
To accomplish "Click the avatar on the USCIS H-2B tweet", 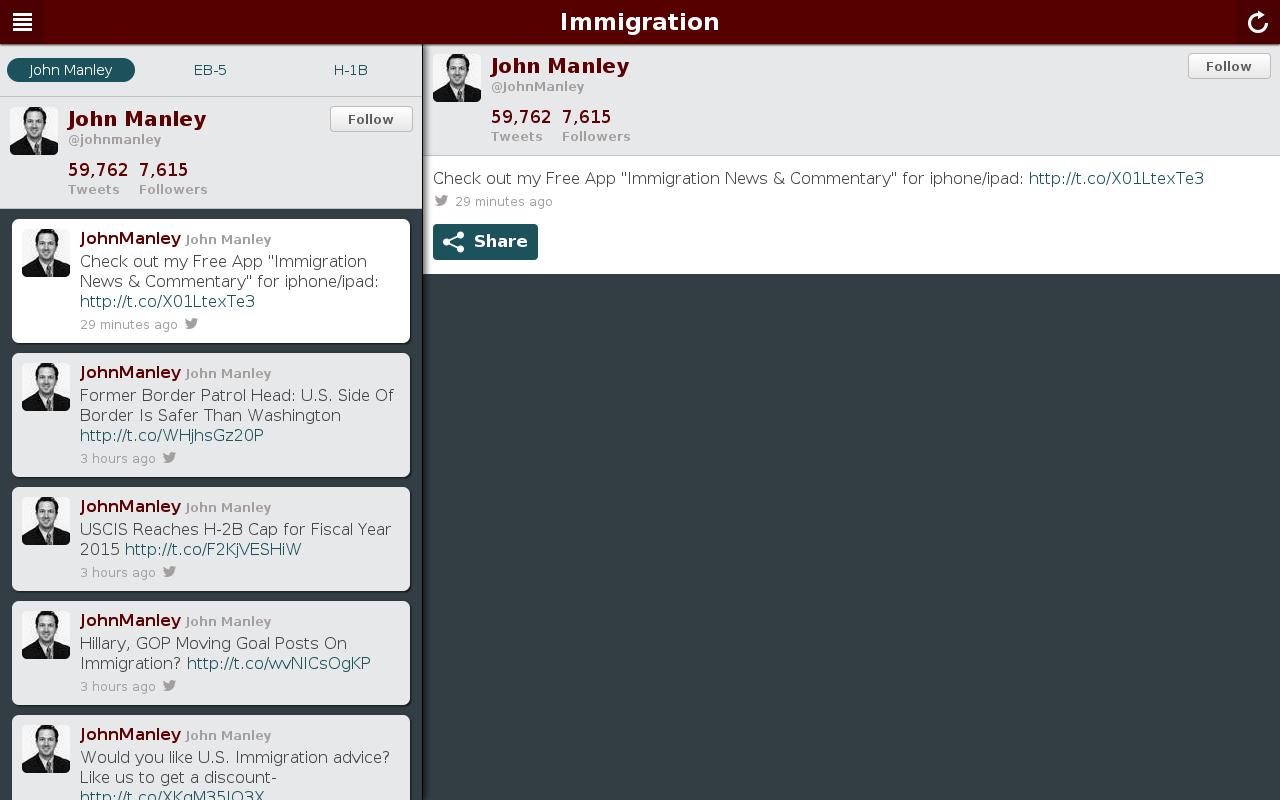I will click(x=46, y=520).
